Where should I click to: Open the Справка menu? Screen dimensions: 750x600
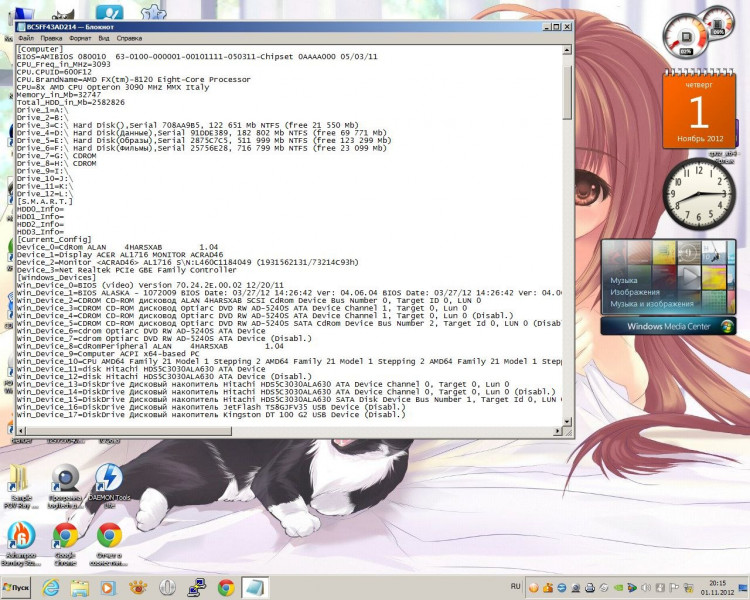click(129, 38)
